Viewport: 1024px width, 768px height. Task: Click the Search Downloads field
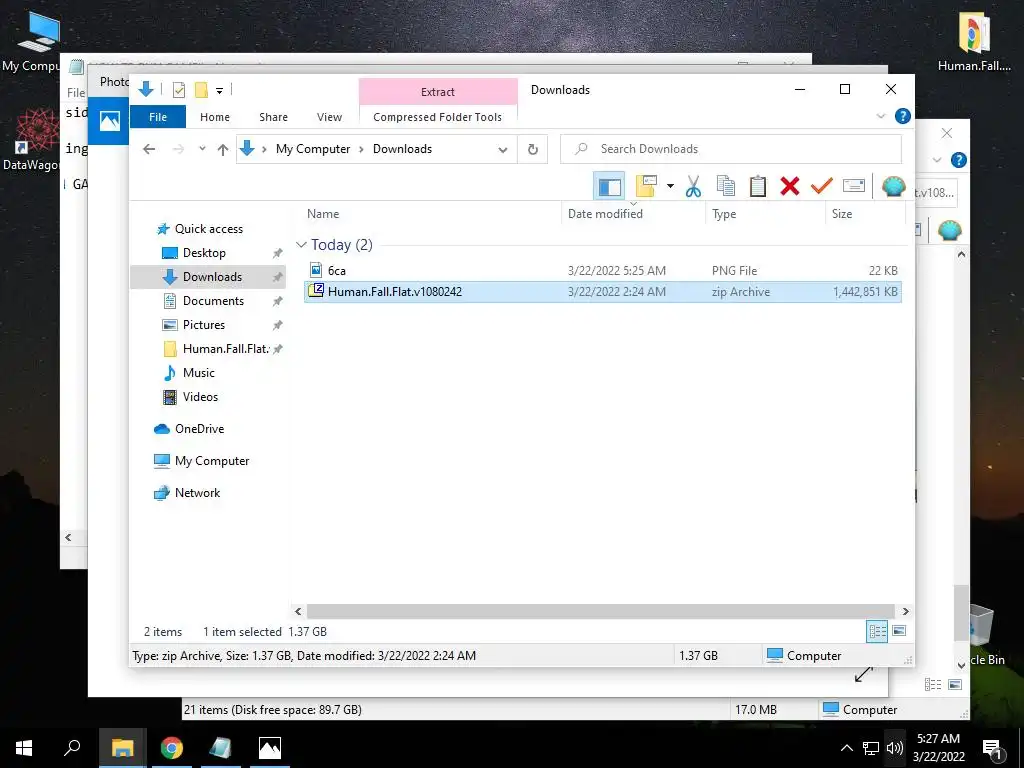point(731,149)
